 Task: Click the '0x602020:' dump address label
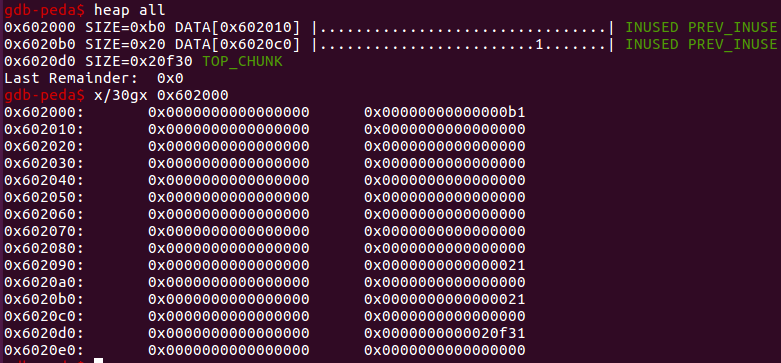coord(44,146)
